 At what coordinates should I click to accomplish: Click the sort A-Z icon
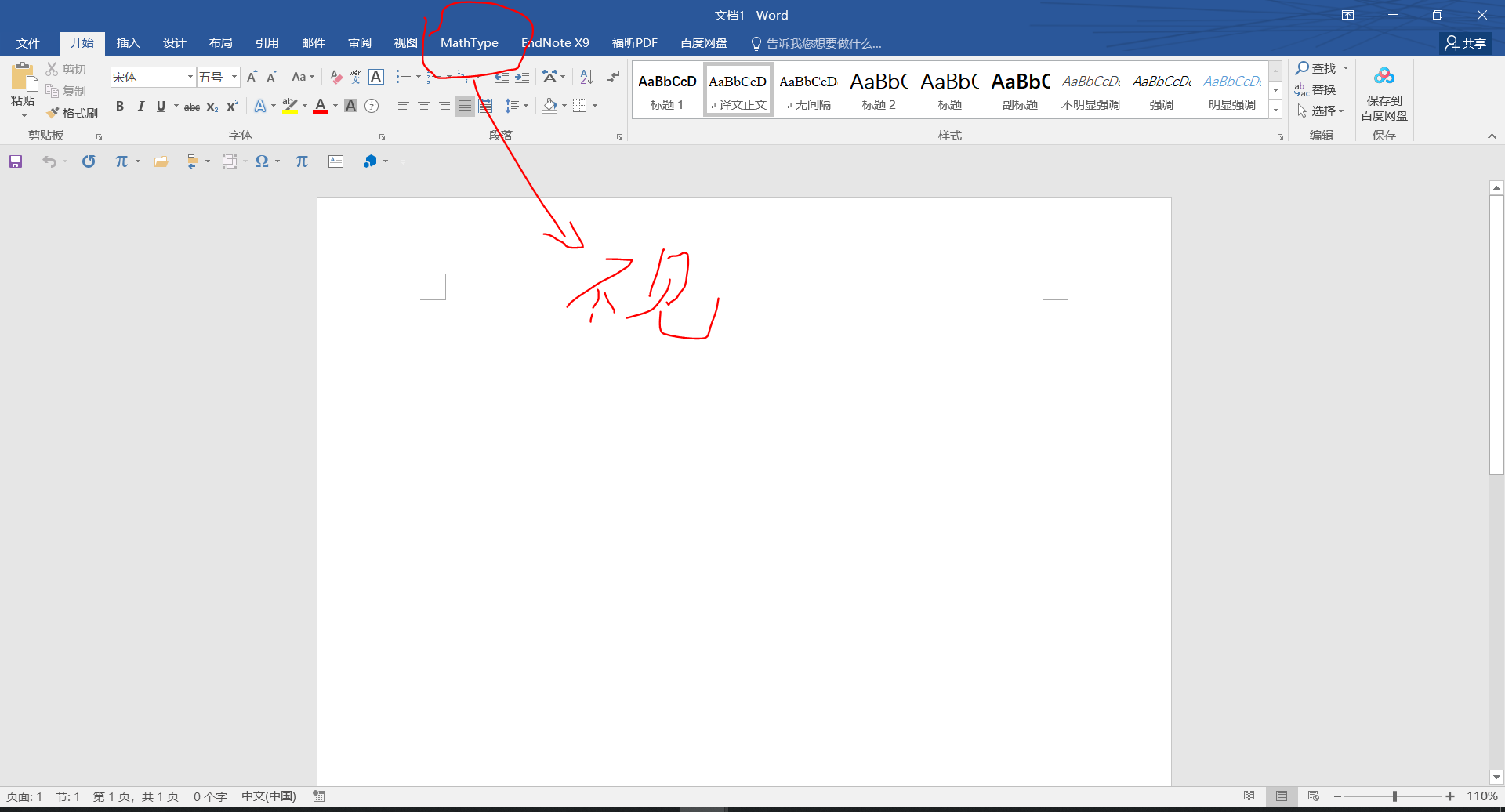click(586, 77)
